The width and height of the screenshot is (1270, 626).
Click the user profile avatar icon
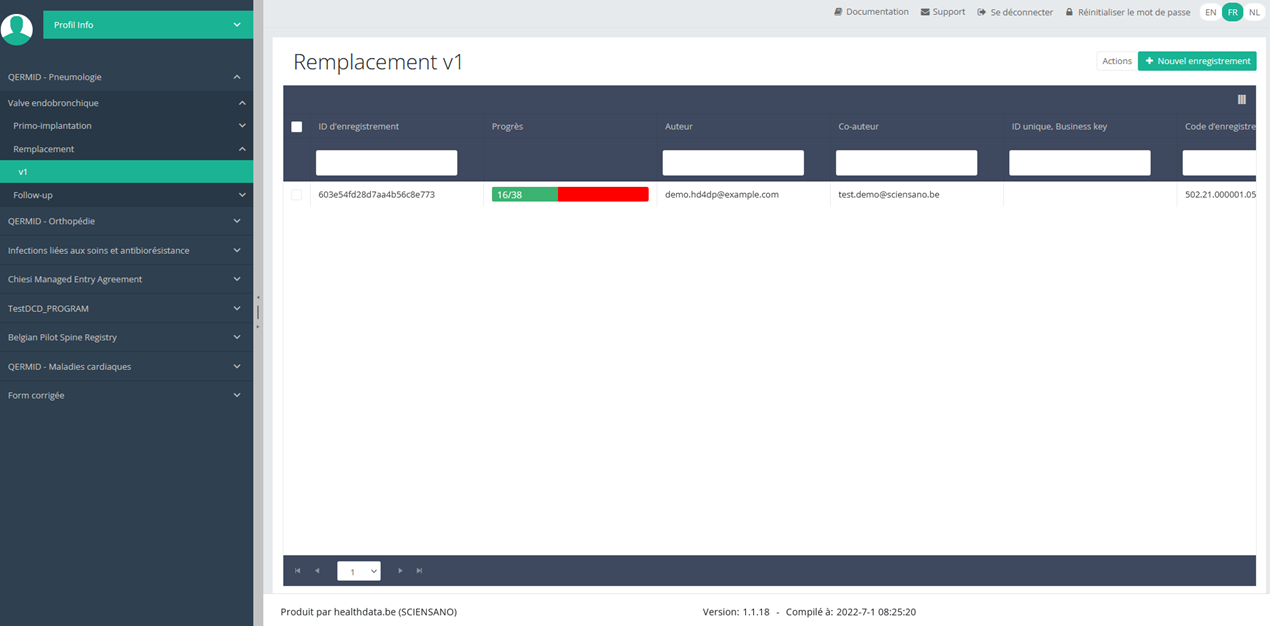pyautogui.click(x=17, y=28)
